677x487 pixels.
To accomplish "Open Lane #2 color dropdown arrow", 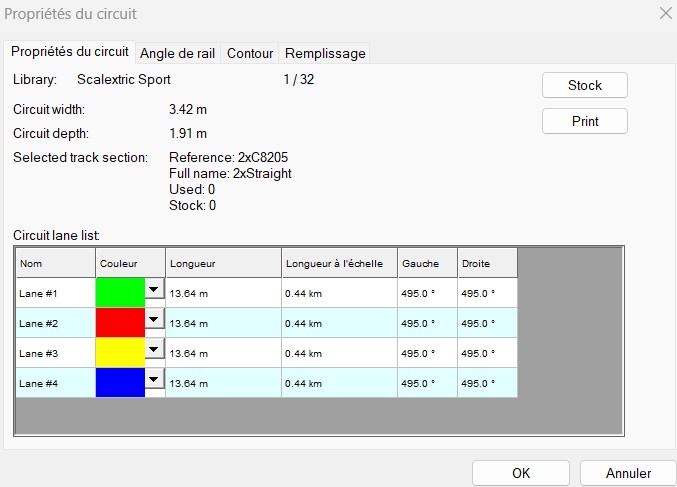I will (154, 319).
